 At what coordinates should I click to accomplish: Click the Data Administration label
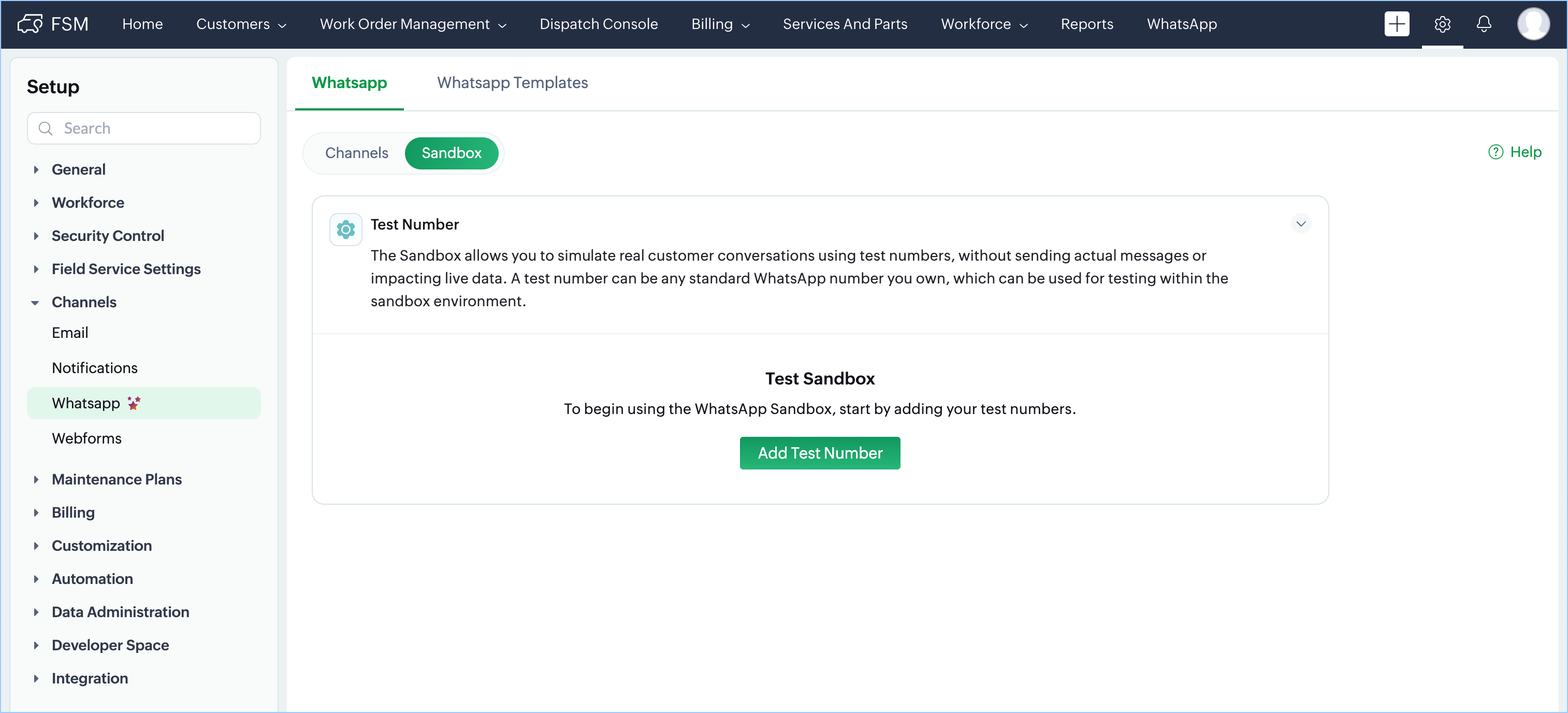pyautogui.click(x=120, y=611)
